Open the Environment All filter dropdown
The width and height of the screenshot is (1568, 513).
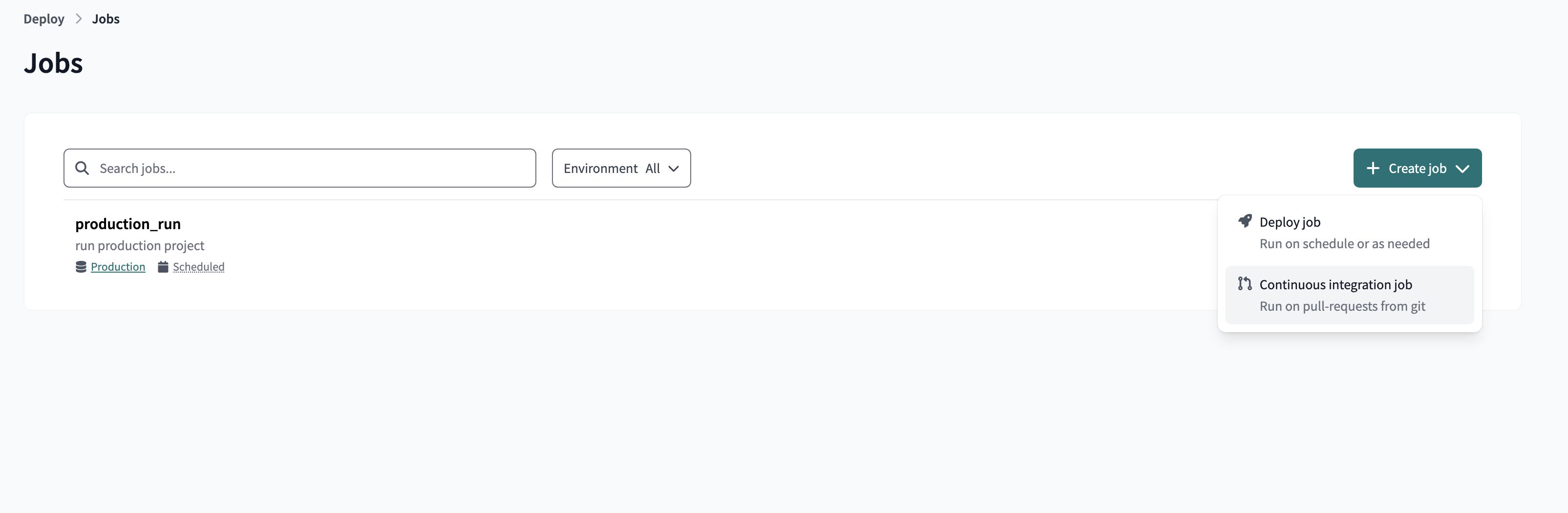[621, 168]
